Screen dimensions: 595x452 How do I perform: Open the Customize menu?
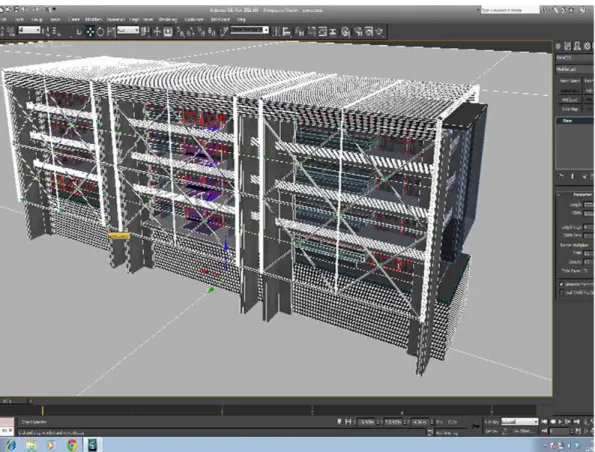pos(194,19)
